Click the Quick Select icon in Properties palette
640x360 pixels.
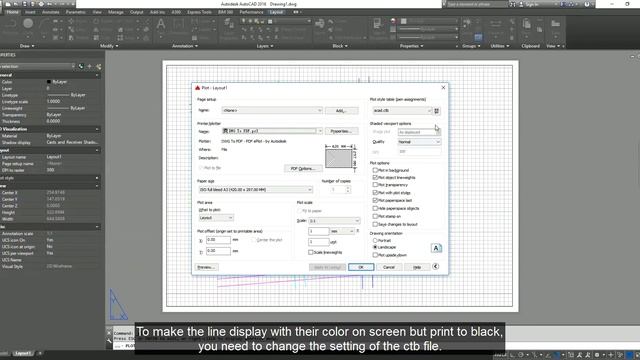[98, 66]
